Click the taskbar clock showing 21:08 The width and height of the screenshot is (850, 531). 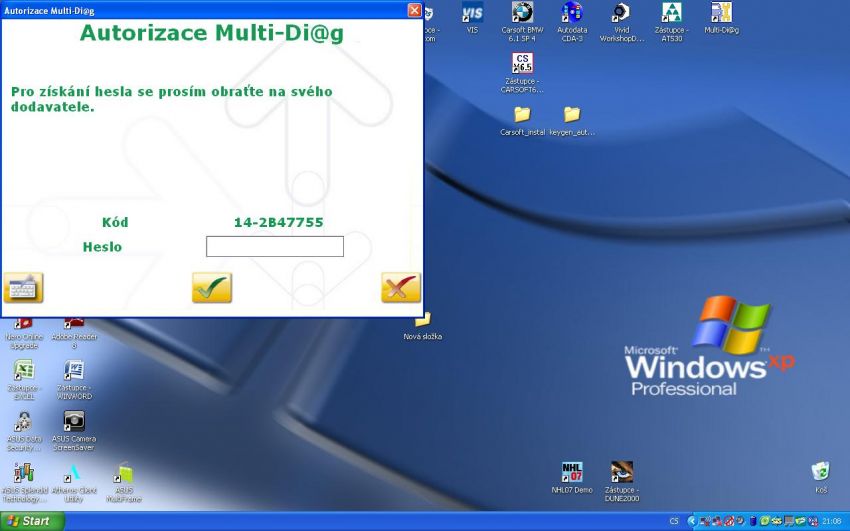pos(832,521)
